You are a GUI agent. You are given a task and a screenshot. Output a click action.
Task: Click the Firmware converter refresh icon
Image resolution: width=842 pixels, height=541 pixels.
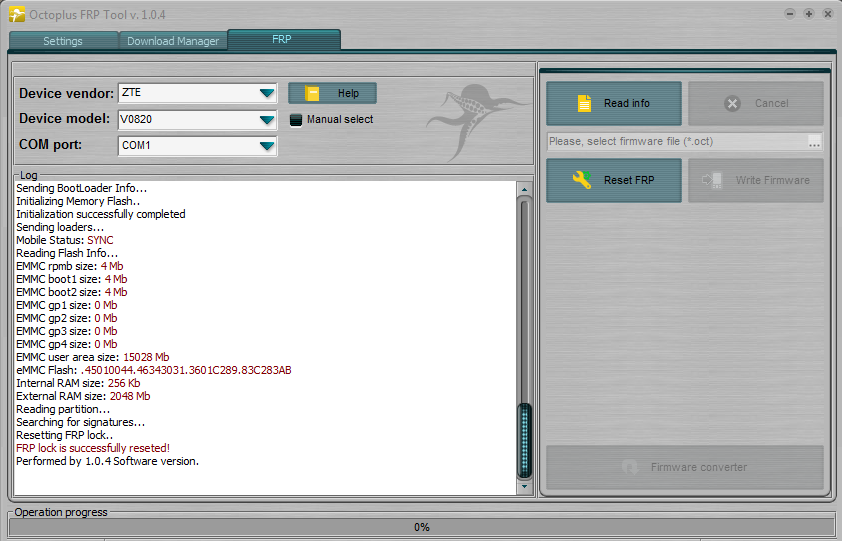(629, 467)
